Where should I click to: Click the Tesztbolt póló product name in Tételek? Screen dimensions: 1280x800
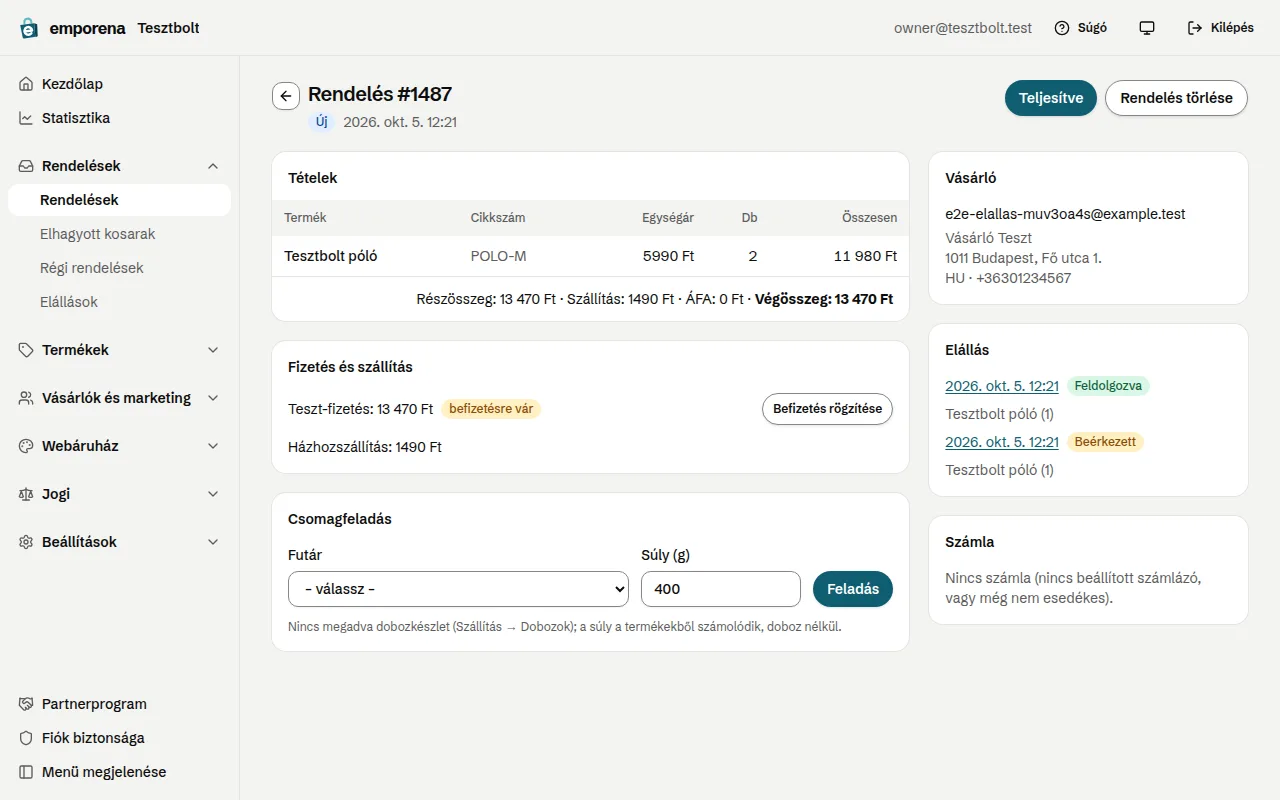pyautogui.click(x=331, y=256)
